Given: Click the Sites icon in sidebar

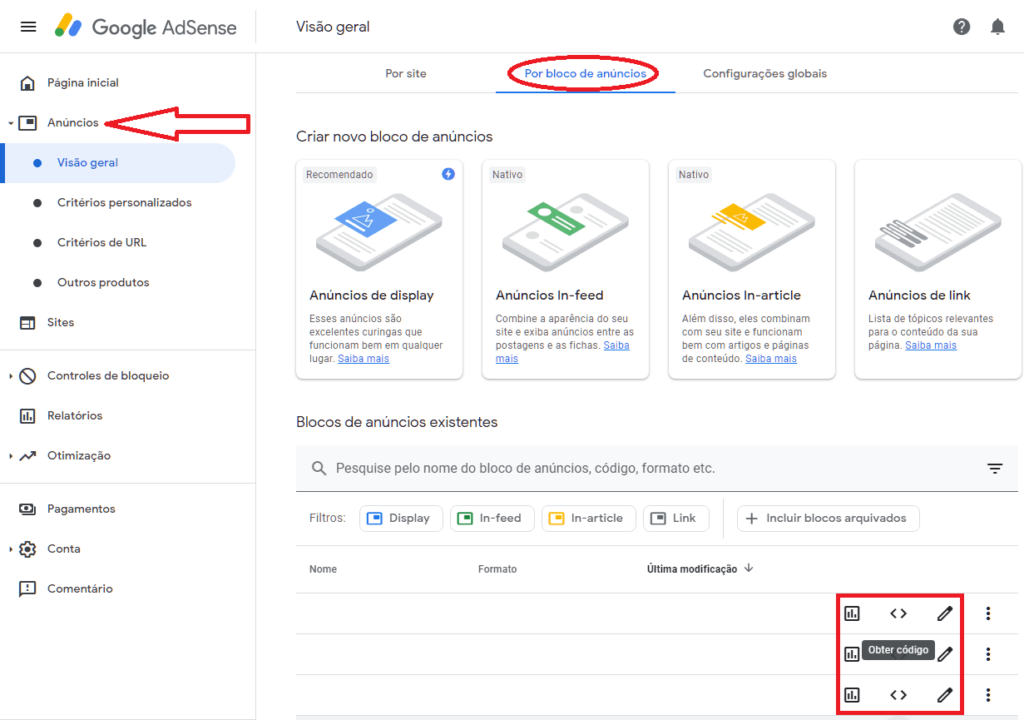Looking at the screenshot, I should (x=27, y=323).
